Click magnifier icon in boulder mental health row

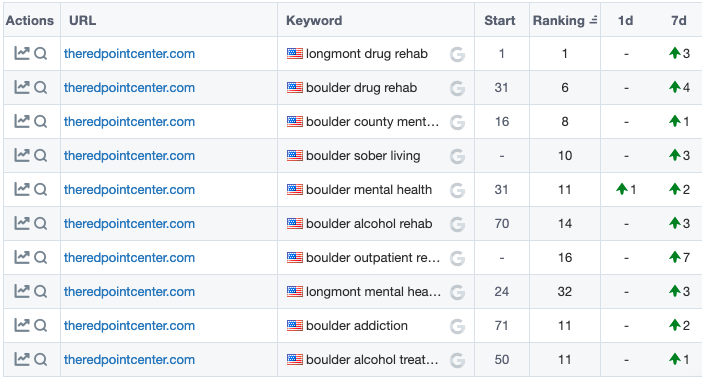[40, 189]
